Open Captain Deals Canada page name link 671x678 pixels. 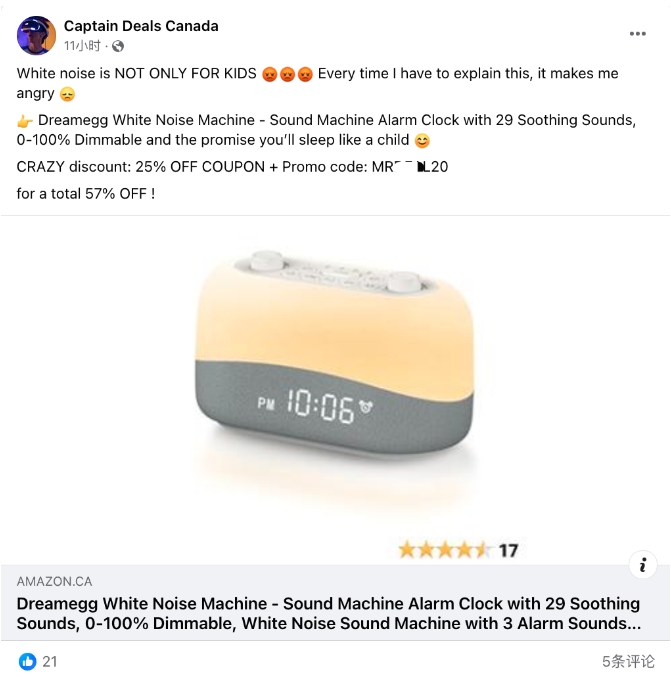(x=141, y=26)
